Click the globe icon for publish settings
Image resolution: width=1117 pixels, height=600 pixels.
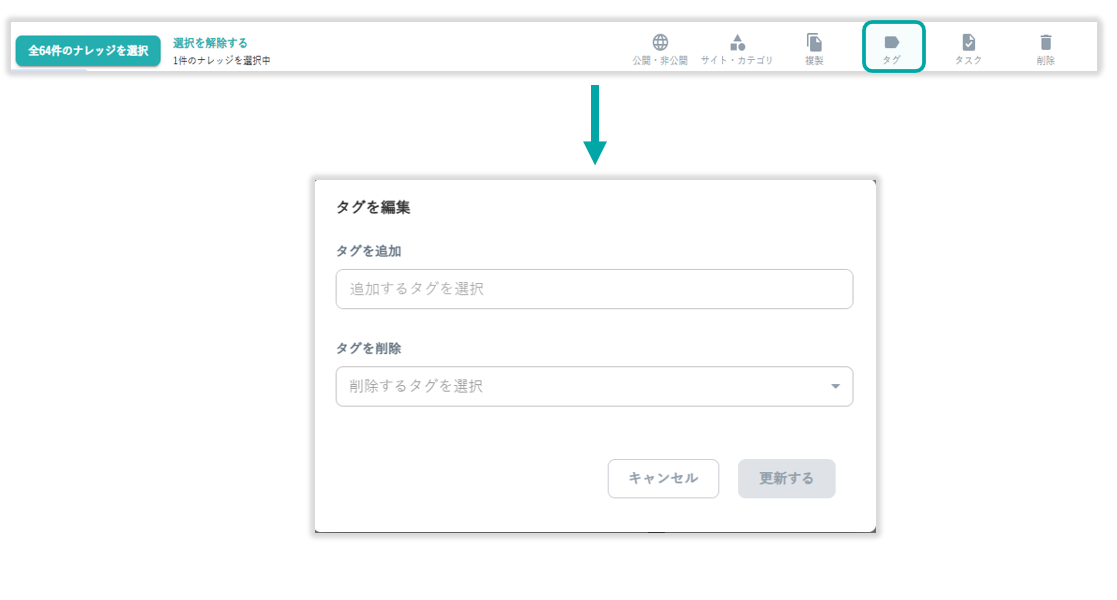[x=660, y=42]
